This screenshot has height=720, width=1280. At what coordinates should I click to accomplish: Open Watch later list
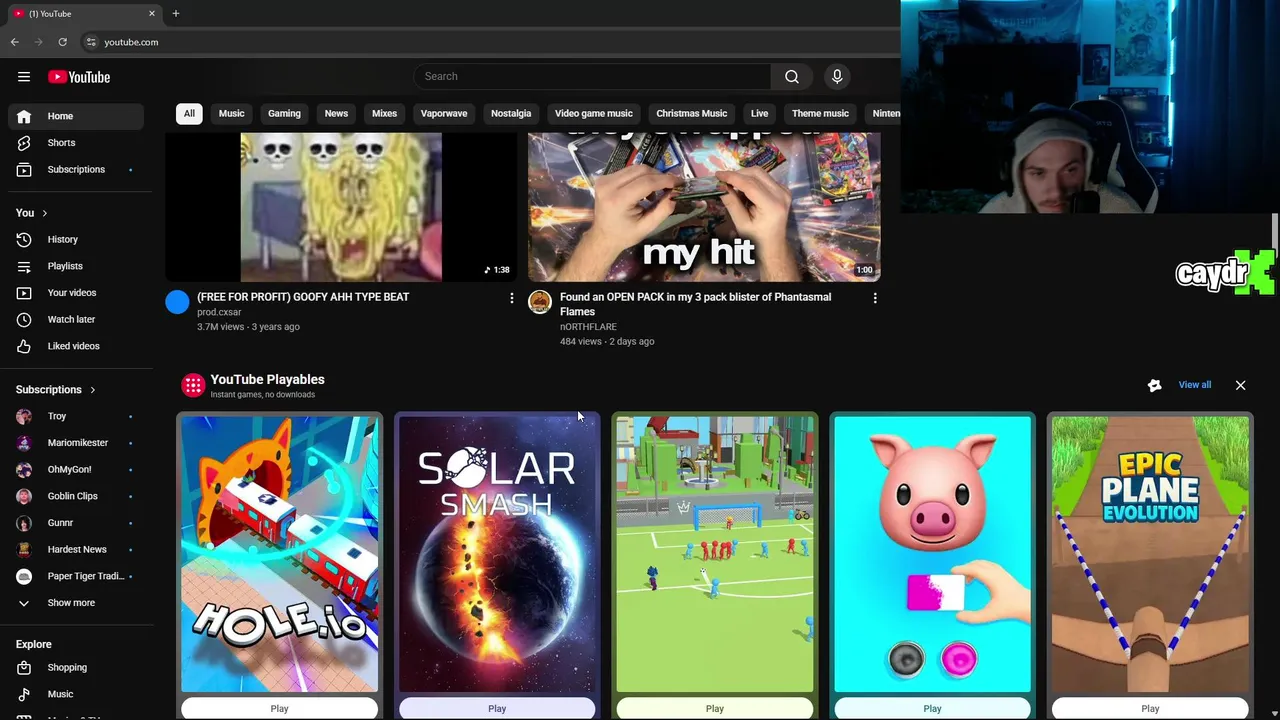[x=76, y=319]
